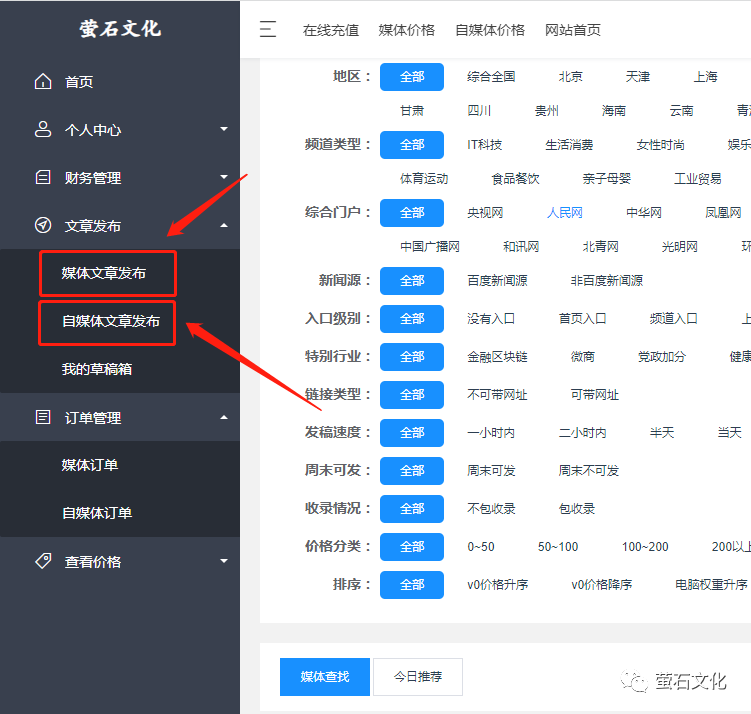Select 全部 for 发稿速度 filter
The width and height of the screenshot is (751, 714).
coord(412,432)
